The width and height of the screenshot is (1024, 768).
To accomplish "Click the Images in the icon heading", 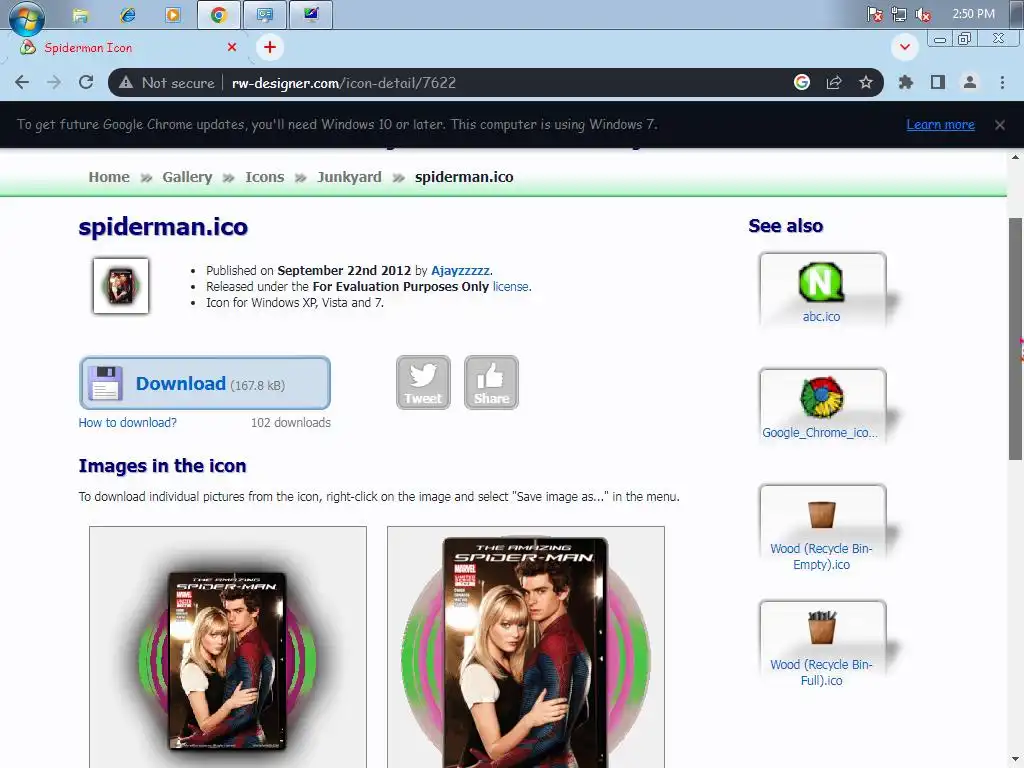I will tap(162, 466).
